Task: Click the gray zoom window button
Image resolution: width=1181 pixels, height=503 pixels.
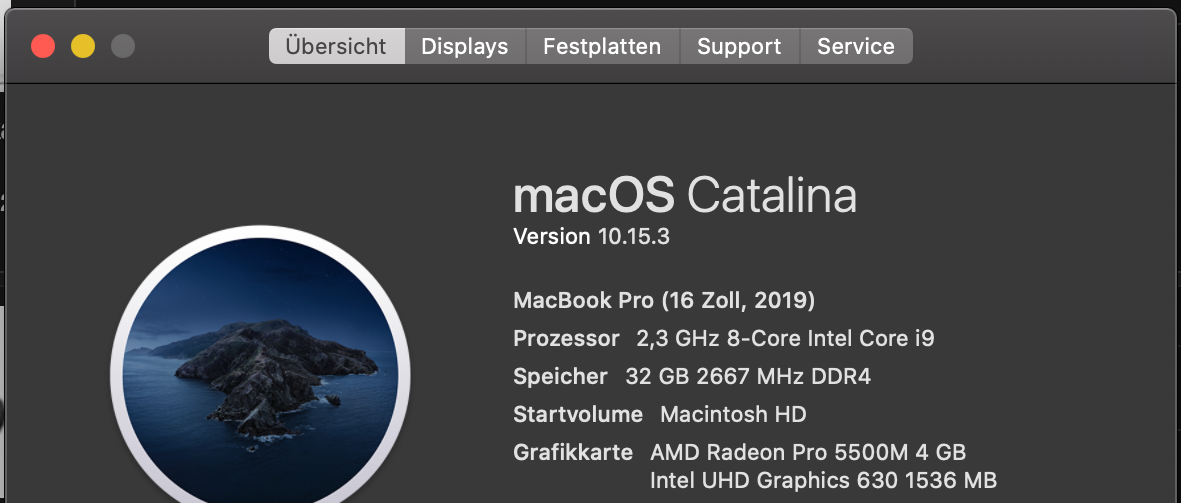Action: point(123,46)
